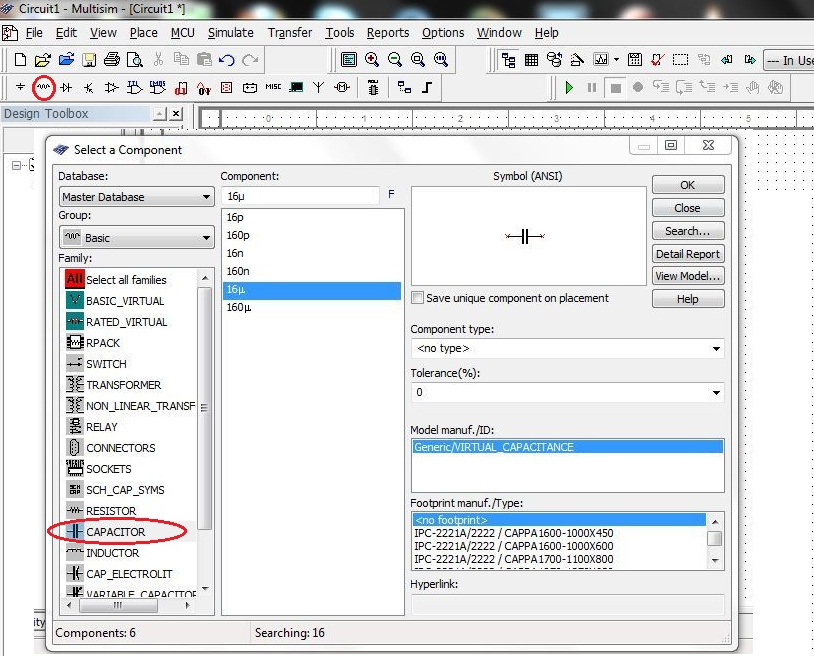Place an MCU chip component

(373, 87)
